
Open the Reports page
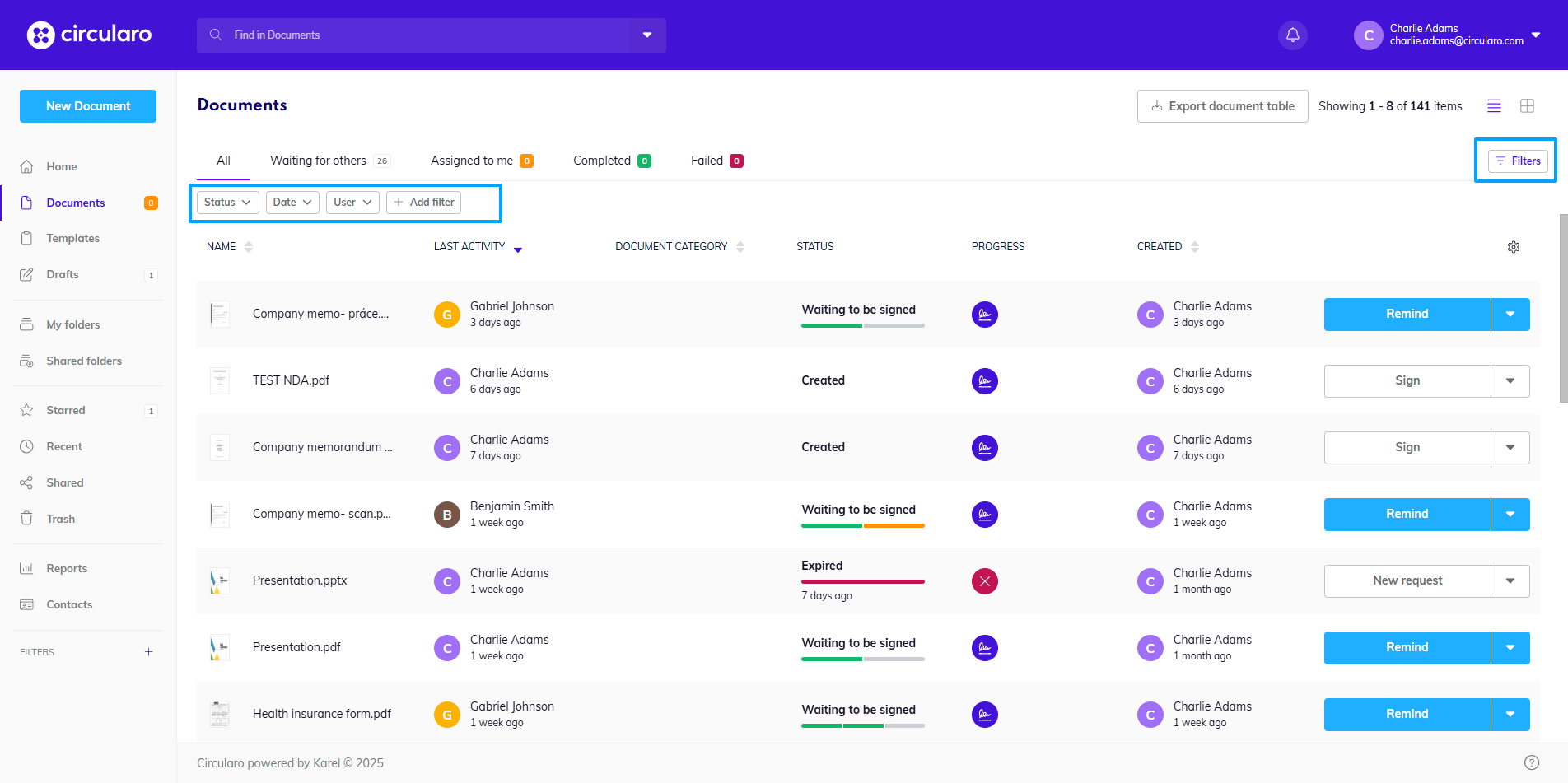(x=66, y=568)
